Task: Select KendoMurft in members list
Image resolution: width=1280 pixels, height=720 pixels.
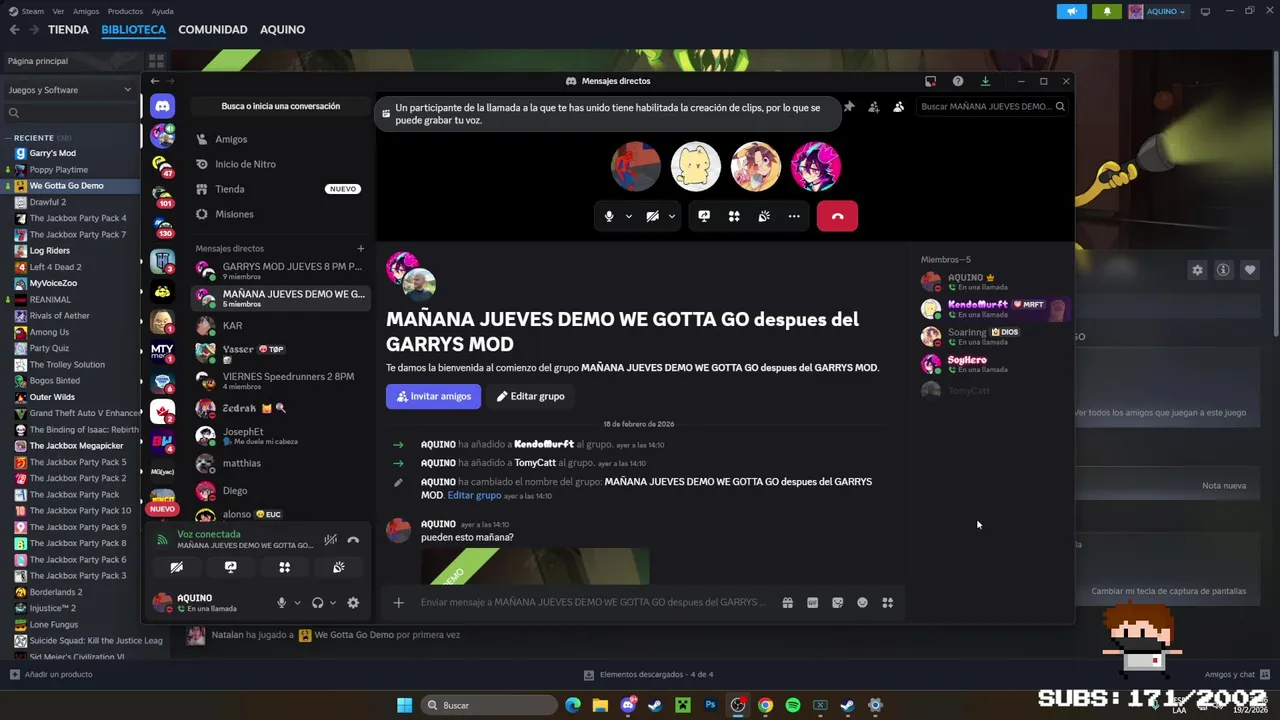Action: pos(994,309)
